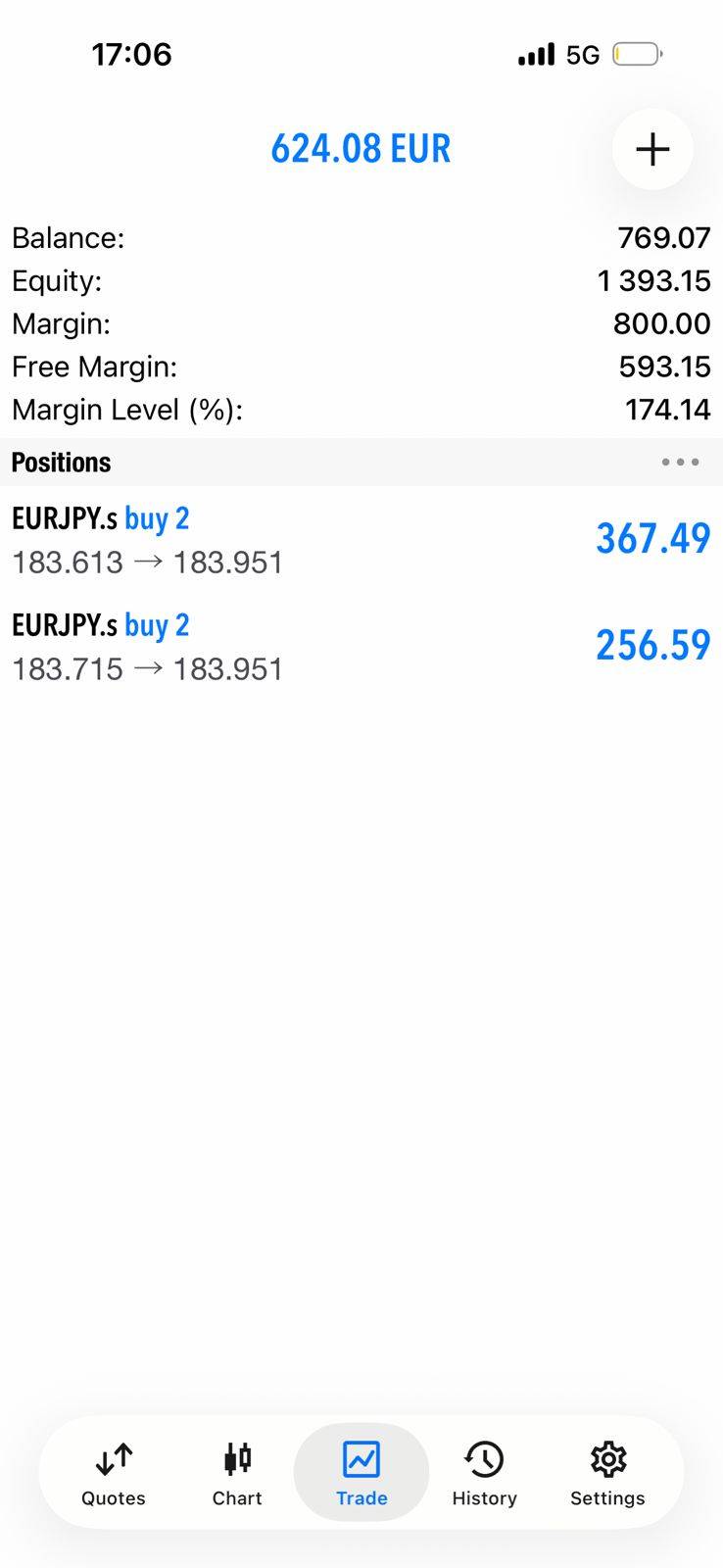Viewport: 723px width, 1568px height.
Task: Tap the 256.59 profit value
Action: [x=652, y=646]
